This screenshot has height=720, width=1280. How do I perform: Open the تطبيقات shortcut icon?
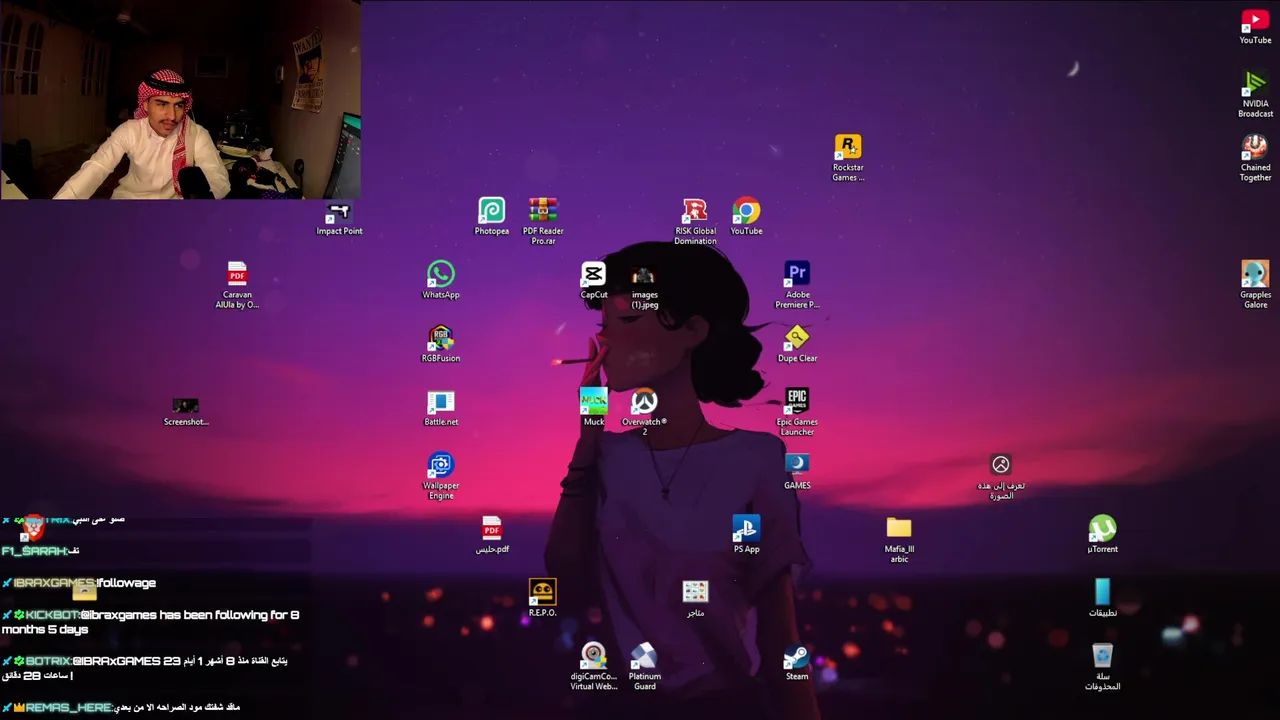(x=1102, y=598)
